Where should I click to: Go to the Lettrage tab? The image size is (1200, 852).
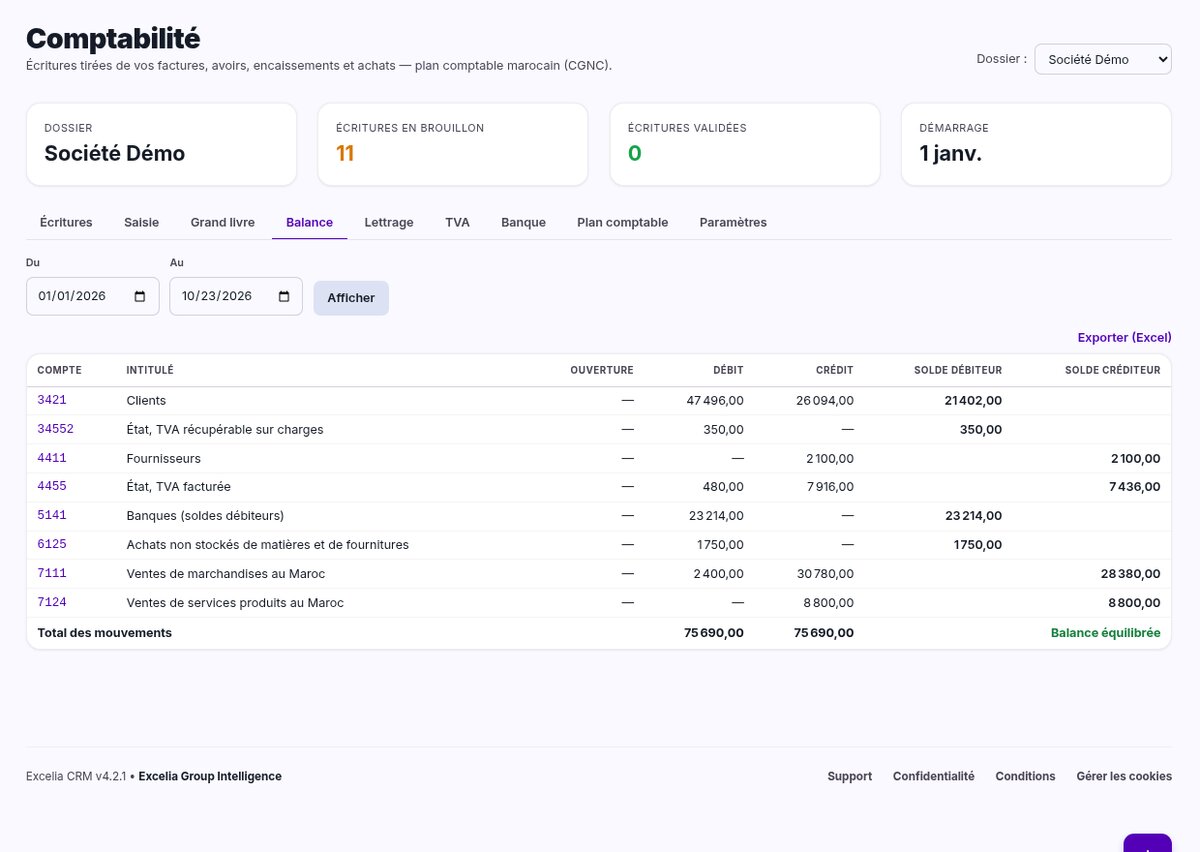[389, 222]
